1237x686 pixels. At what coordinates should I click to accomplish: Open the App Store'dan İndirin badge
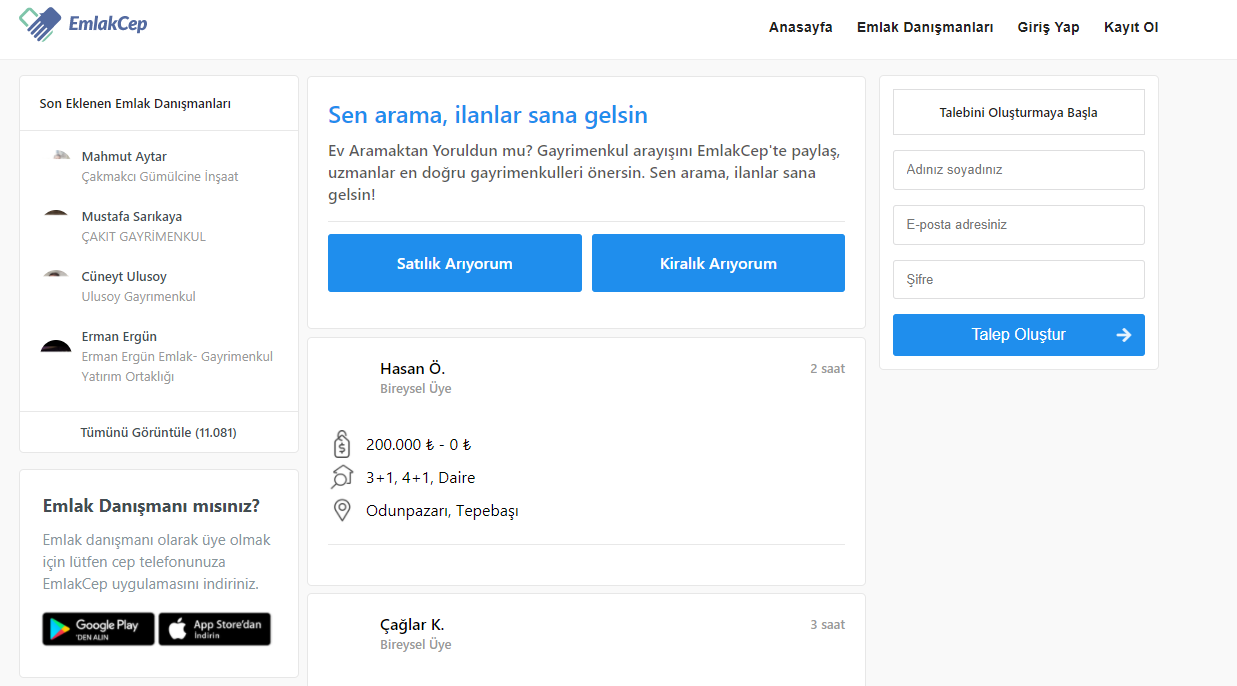tap(214, 629)
